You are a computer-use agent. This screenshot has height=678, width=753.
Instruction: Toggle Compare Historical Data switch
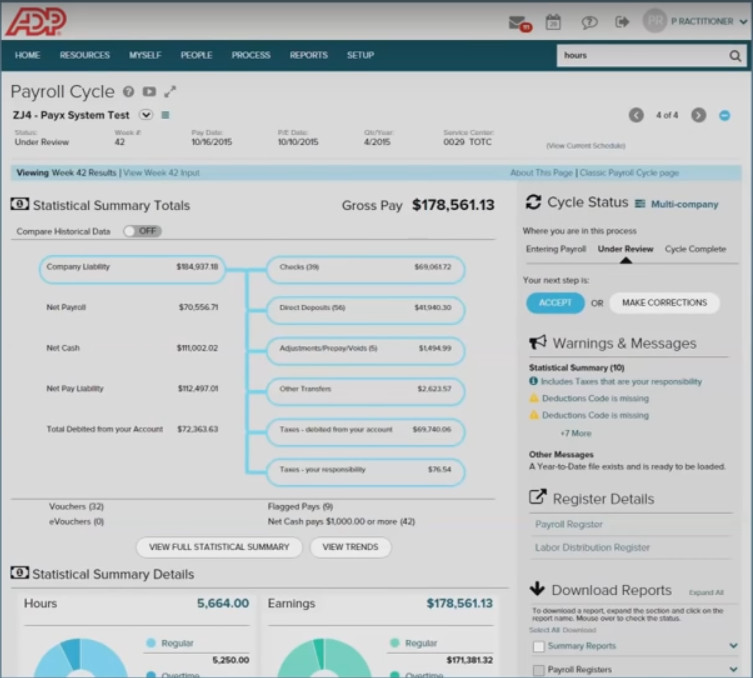pyautogui.click(x=142, y=231)
